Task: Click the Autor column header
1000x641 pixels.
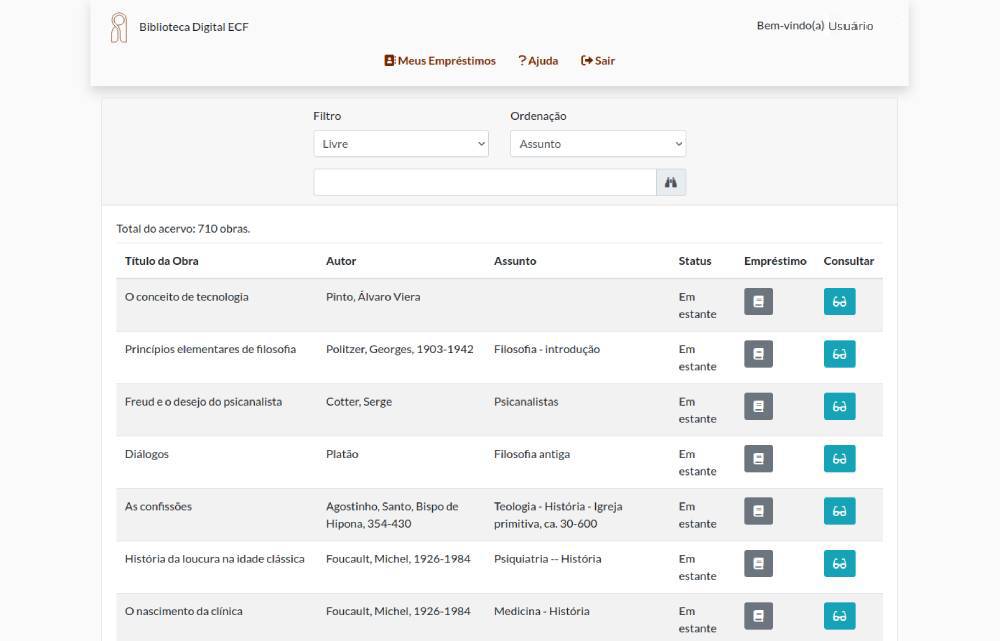Action: tap(341, 261)
